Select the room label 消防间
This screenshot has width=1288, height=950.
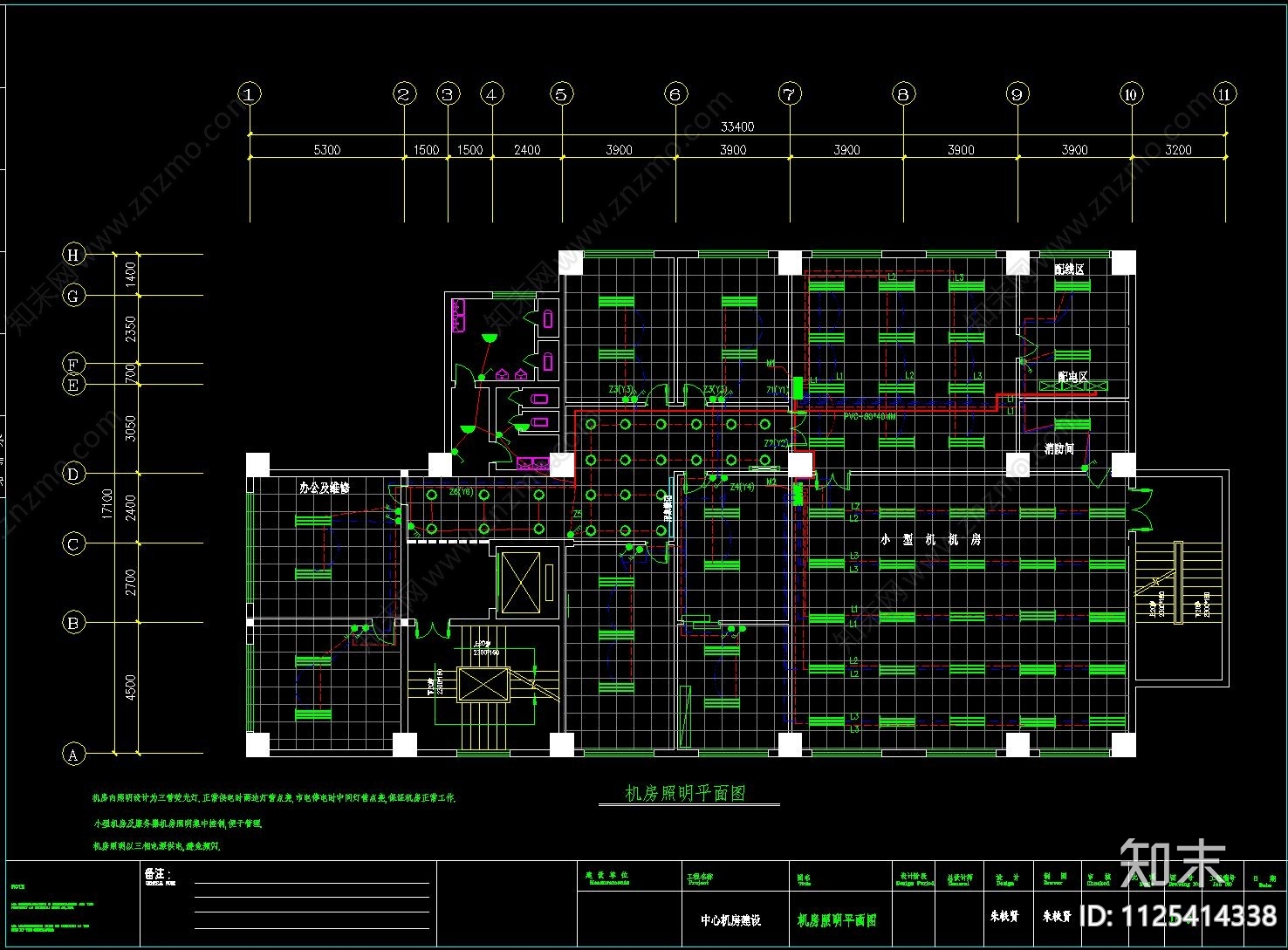(1059, 449)
